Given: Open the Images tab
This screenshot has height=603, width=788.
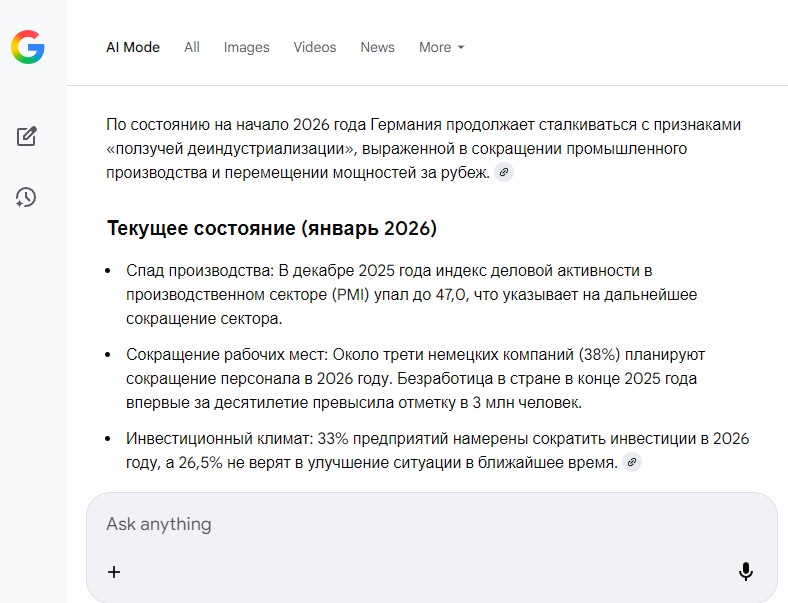Looking at the screenshot, I should coord(247,47).
